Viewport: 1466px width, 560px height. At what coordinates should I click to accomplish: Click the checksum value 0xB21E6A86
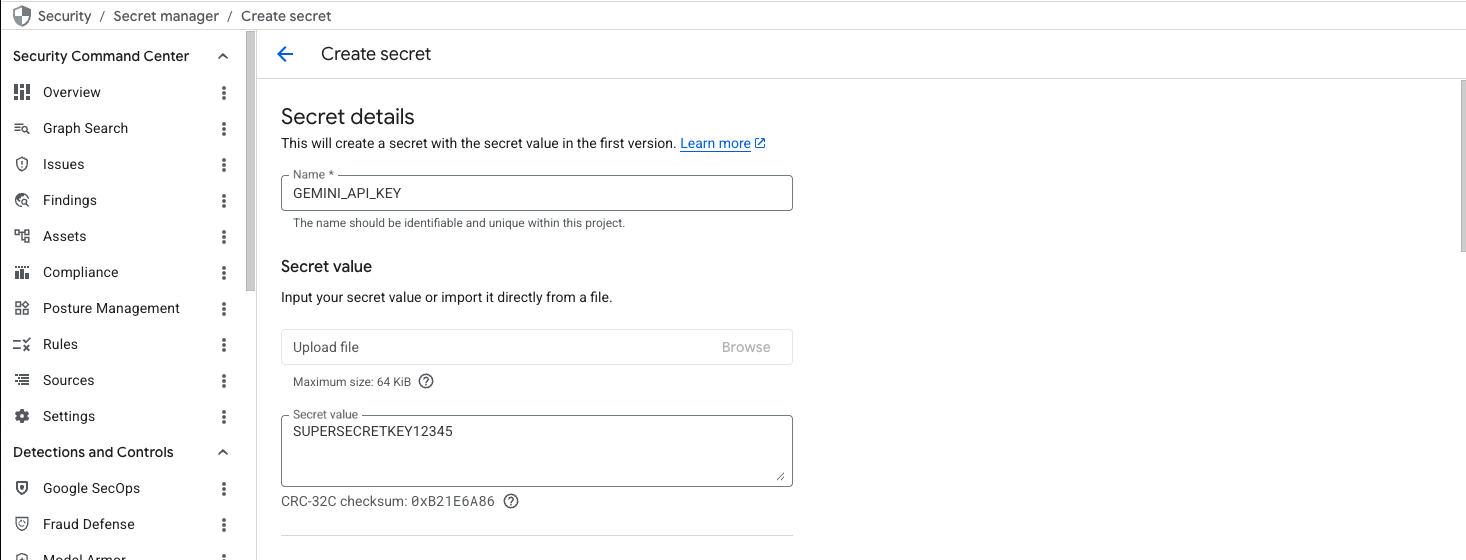(453, 501)
